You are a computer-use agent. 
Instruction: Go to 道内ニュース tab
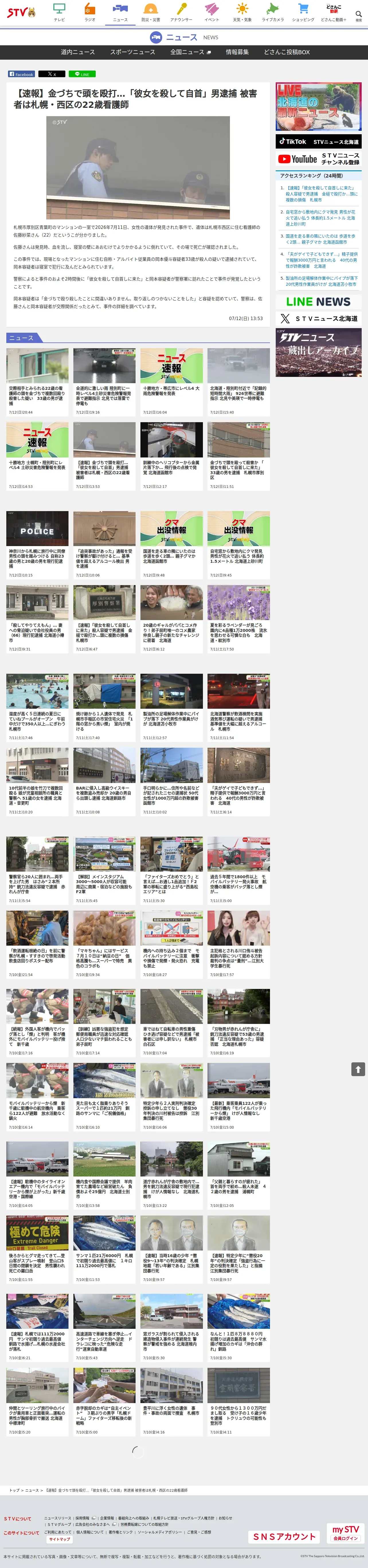pyautogui.click(x=78, y=52)
